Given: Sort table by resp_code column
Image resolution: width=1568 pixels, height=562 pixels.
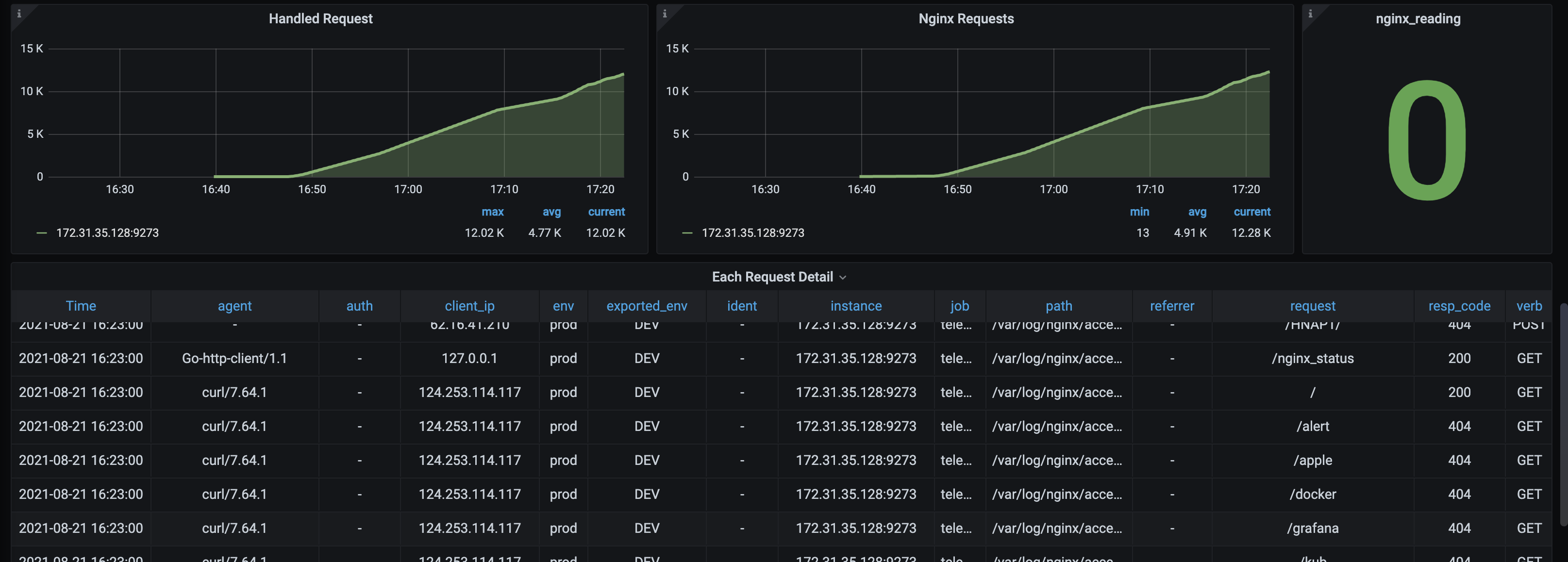Looking at the screenshot, I should click(x=1459, y=306).
